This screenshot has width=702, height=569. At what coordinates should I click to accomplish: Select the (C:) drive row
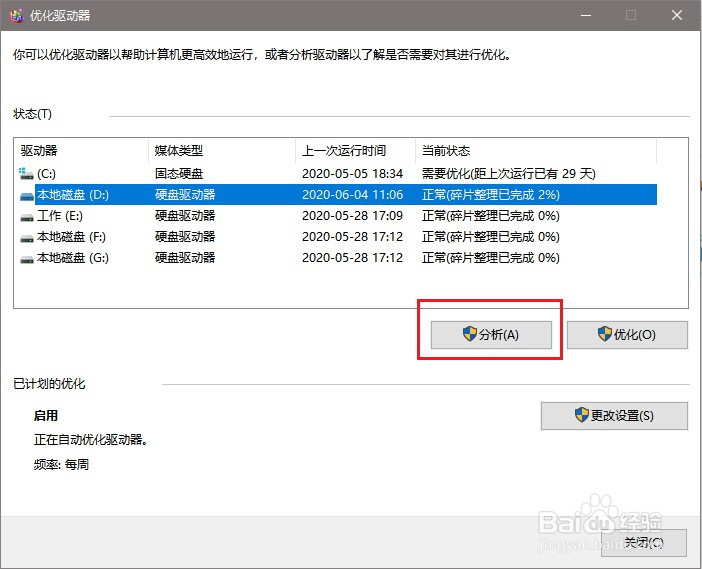pyautogui.click(x=338, y=173)
